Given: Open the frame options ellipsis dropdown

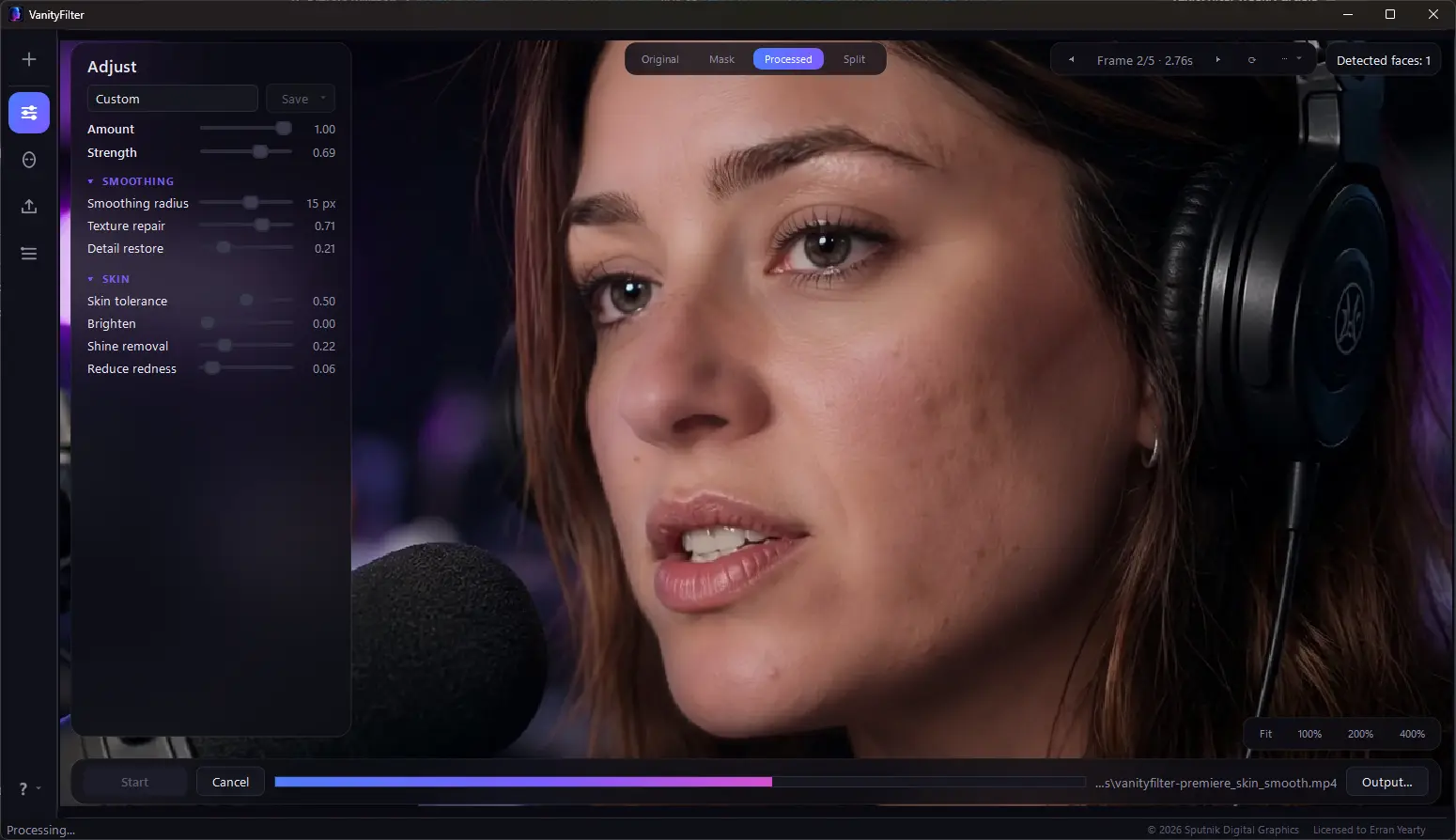Looking at the screenshot, I should click(x=1291, y=59).
